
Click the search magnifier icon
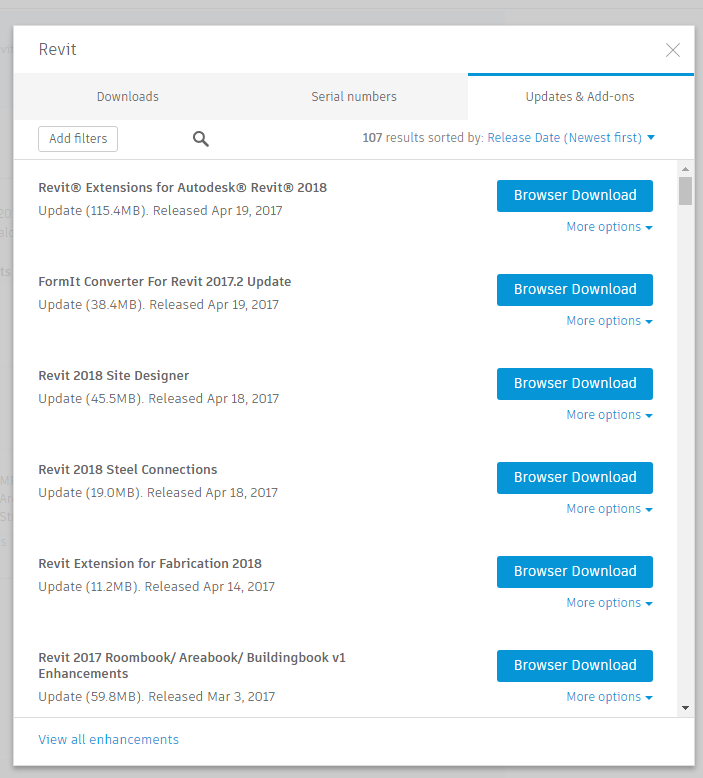pos(200,139)
